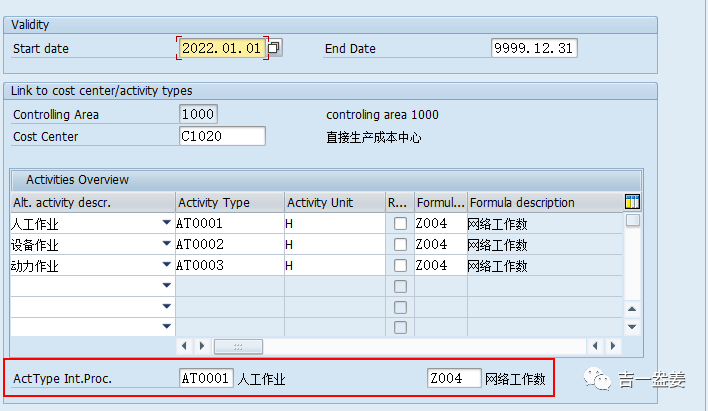Click the R... column header

(x=400, y=202)
